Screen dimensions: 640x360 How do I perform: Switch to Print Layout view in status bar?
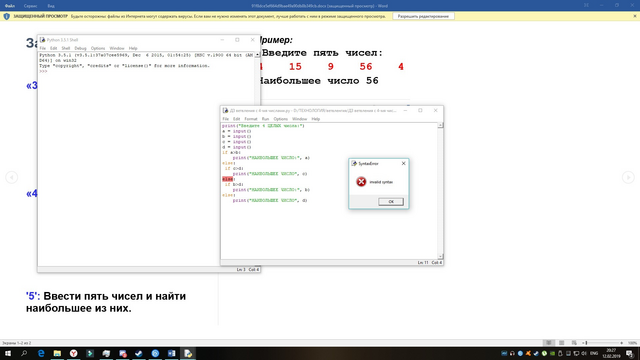click(x=562, y=343)
